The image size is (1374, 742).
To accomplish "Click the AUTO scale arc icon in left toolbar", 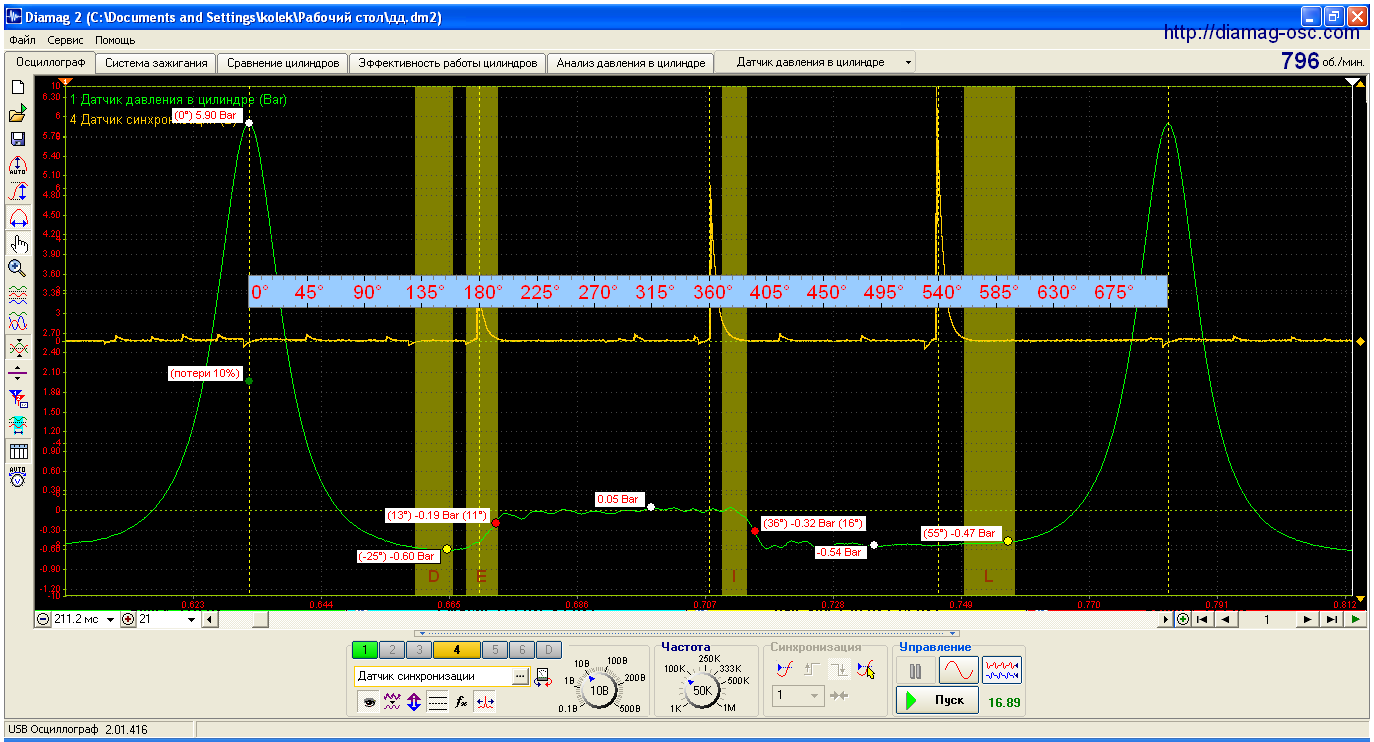I will click(17, 165).
